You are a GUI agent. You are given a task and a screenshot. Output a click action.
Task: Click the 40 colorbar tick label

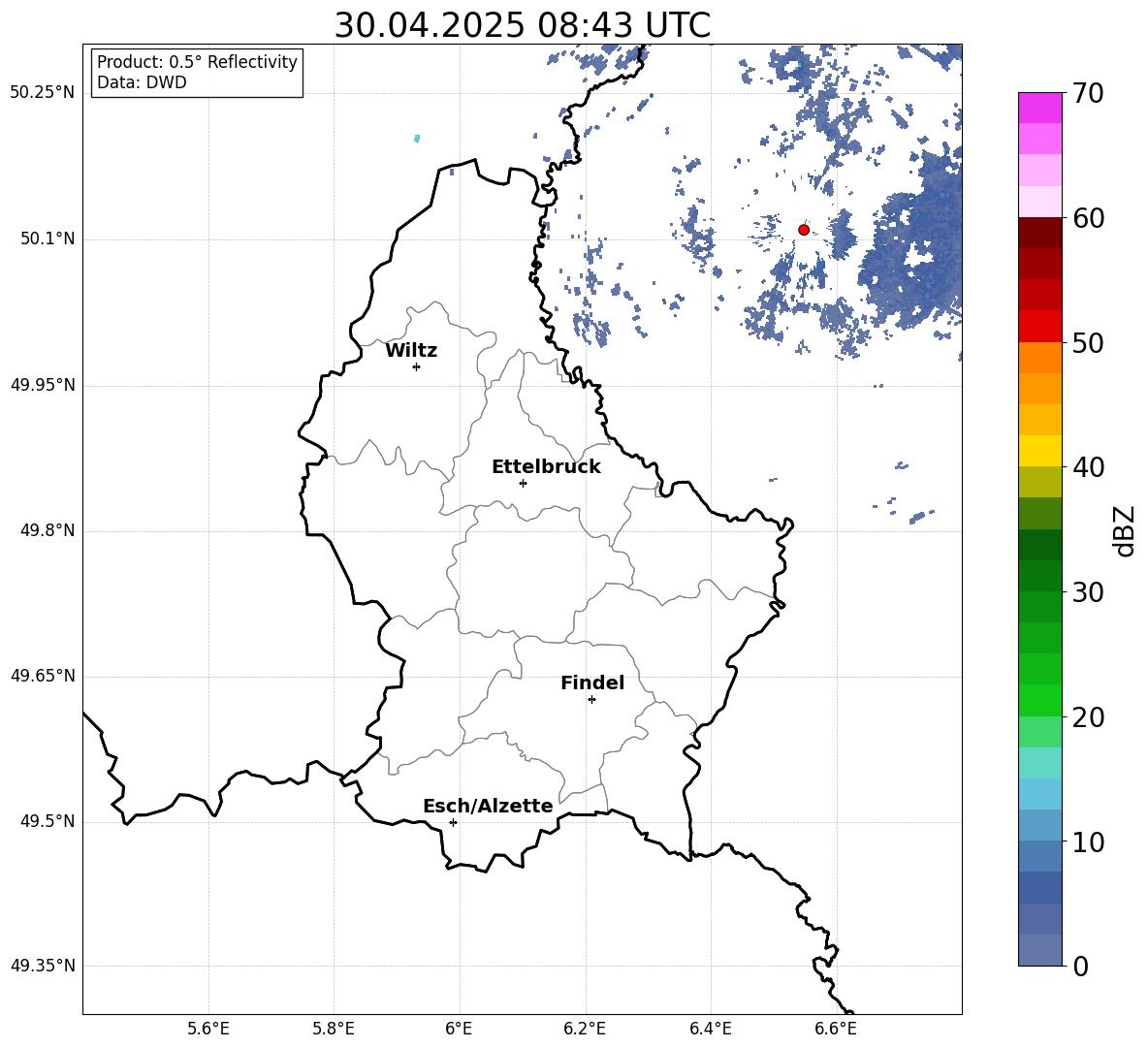click(x=1088, y=467)
